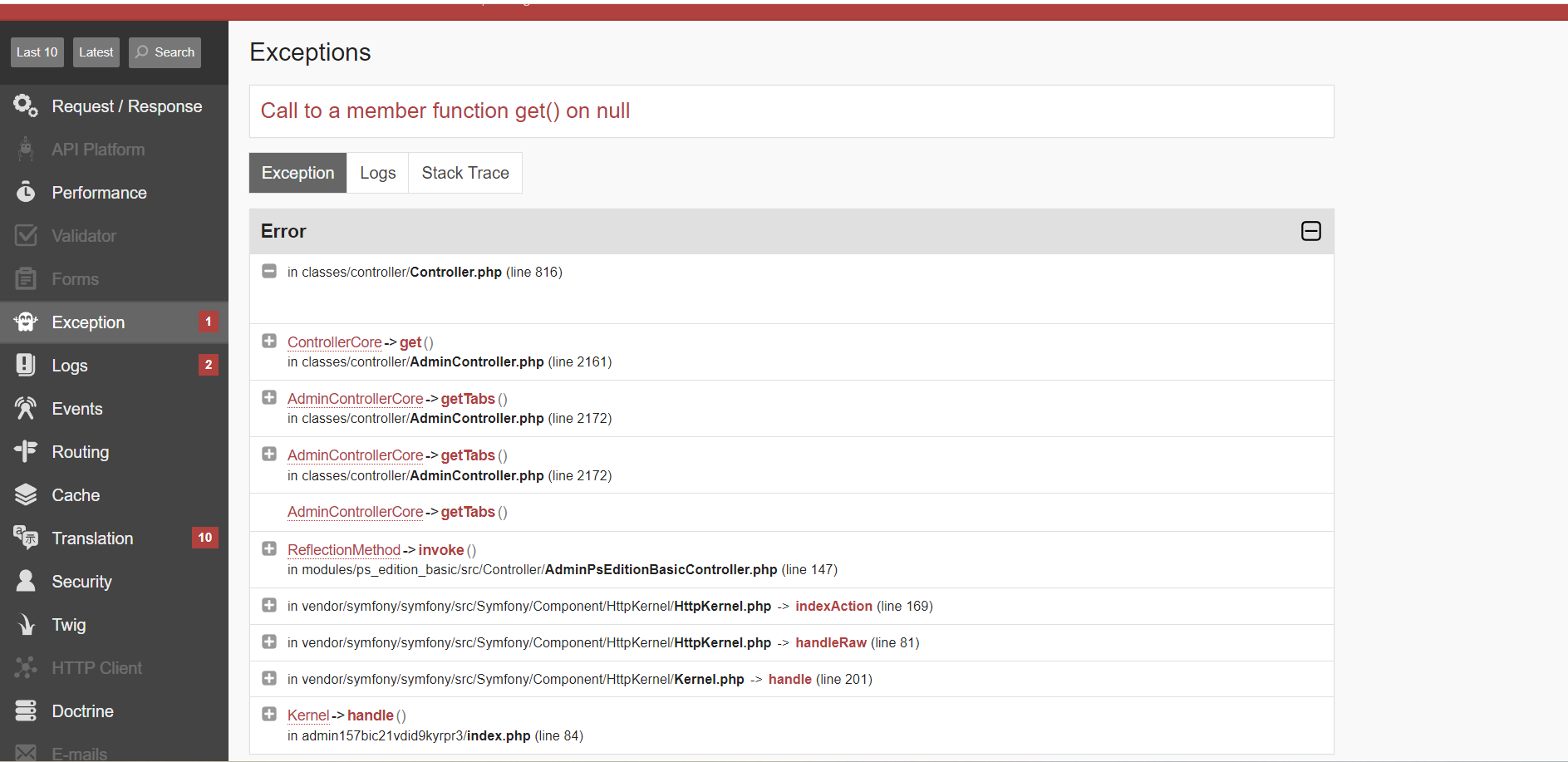This screenshot has width=1568, height=762.
Task: Open the Search button in sidebar
Action: [165, 52]
